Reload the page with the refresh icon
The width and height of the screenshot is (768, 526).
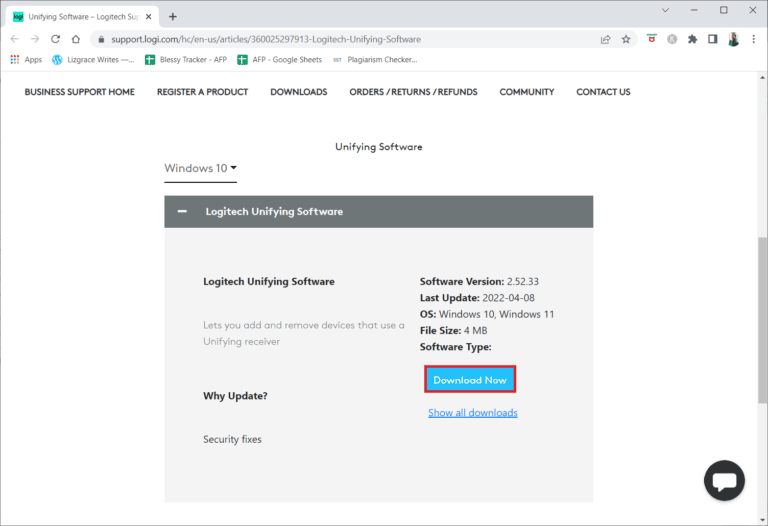(55, 39)
